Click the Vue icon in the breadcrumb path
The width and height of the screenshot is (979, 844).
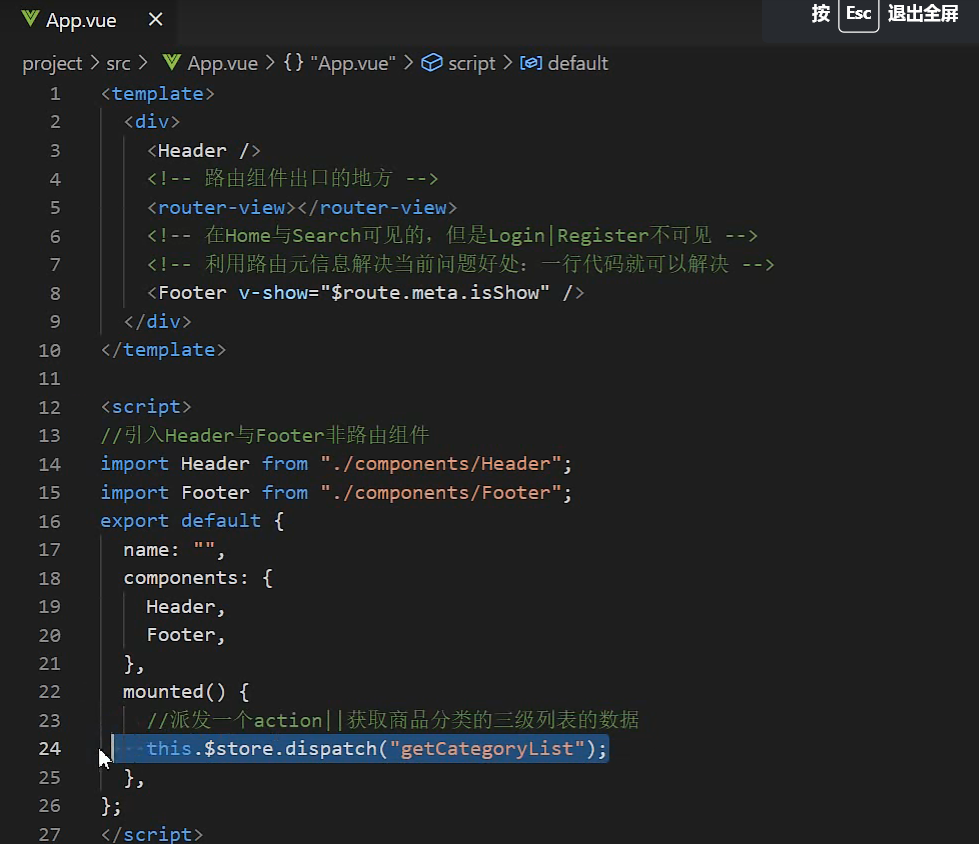(x=172, y=62)
